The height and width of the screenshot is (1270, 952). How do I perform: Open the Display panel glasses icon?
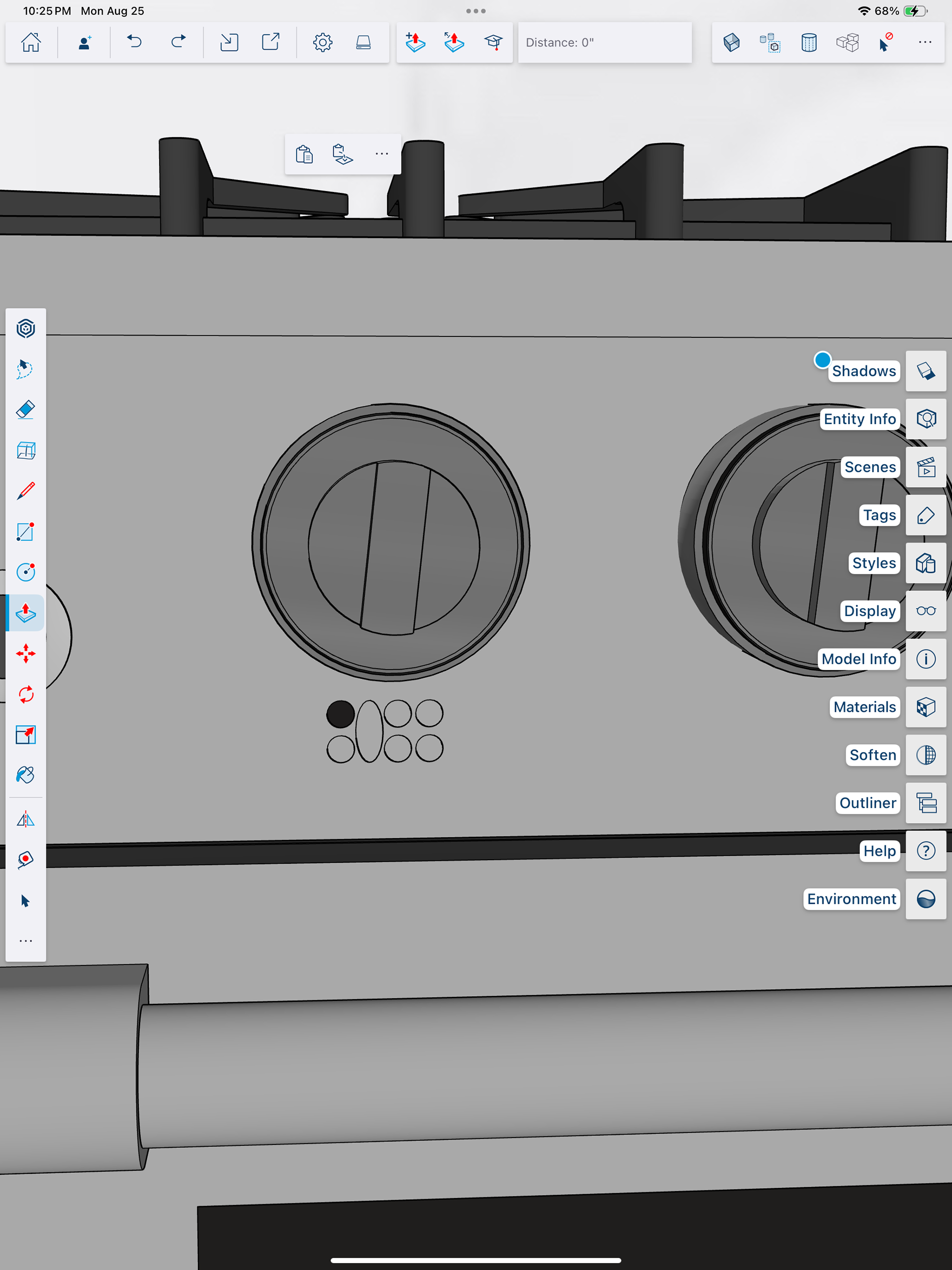point(926,611)
